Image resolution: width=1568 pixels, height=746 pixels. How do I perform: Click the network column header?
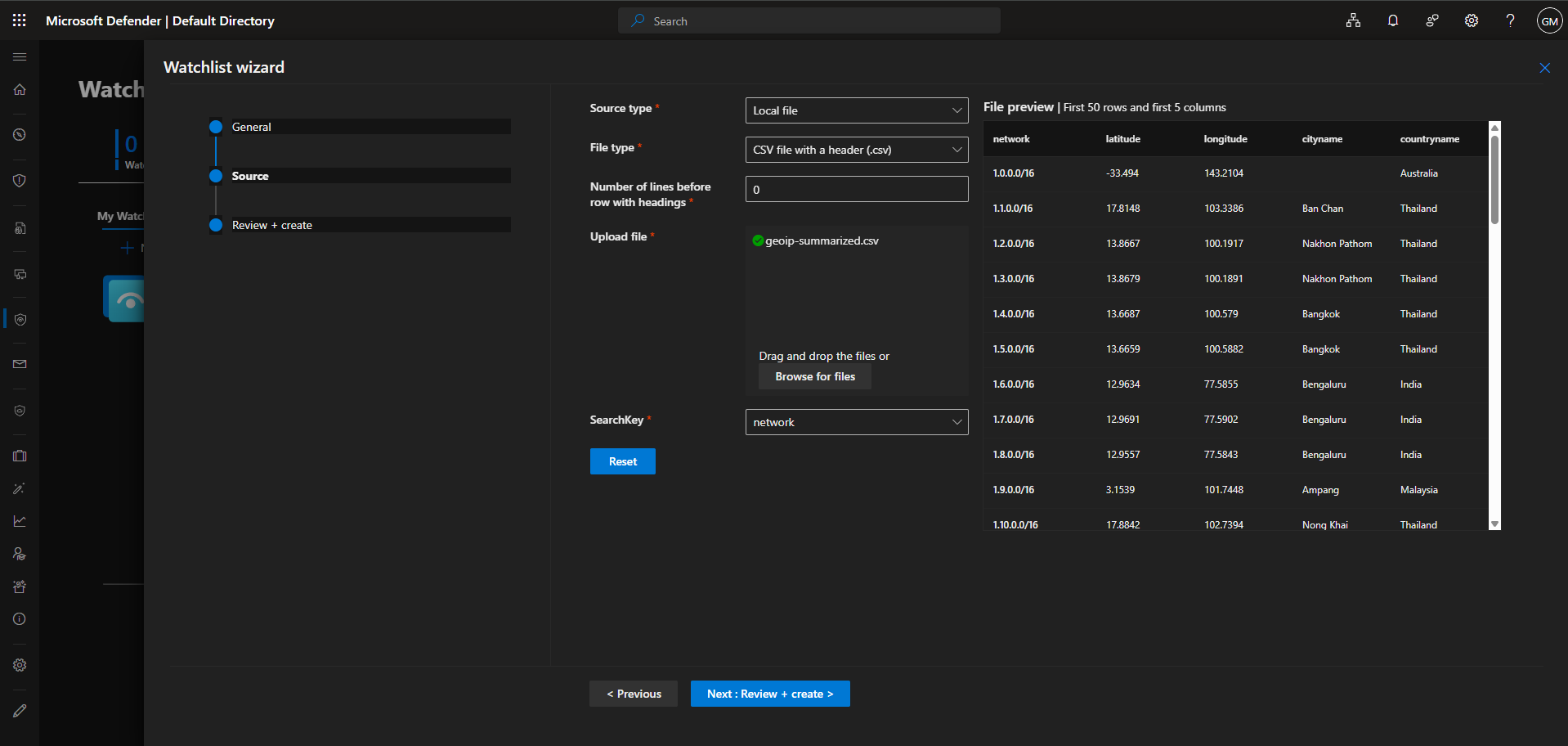[x=1011, y=139]
